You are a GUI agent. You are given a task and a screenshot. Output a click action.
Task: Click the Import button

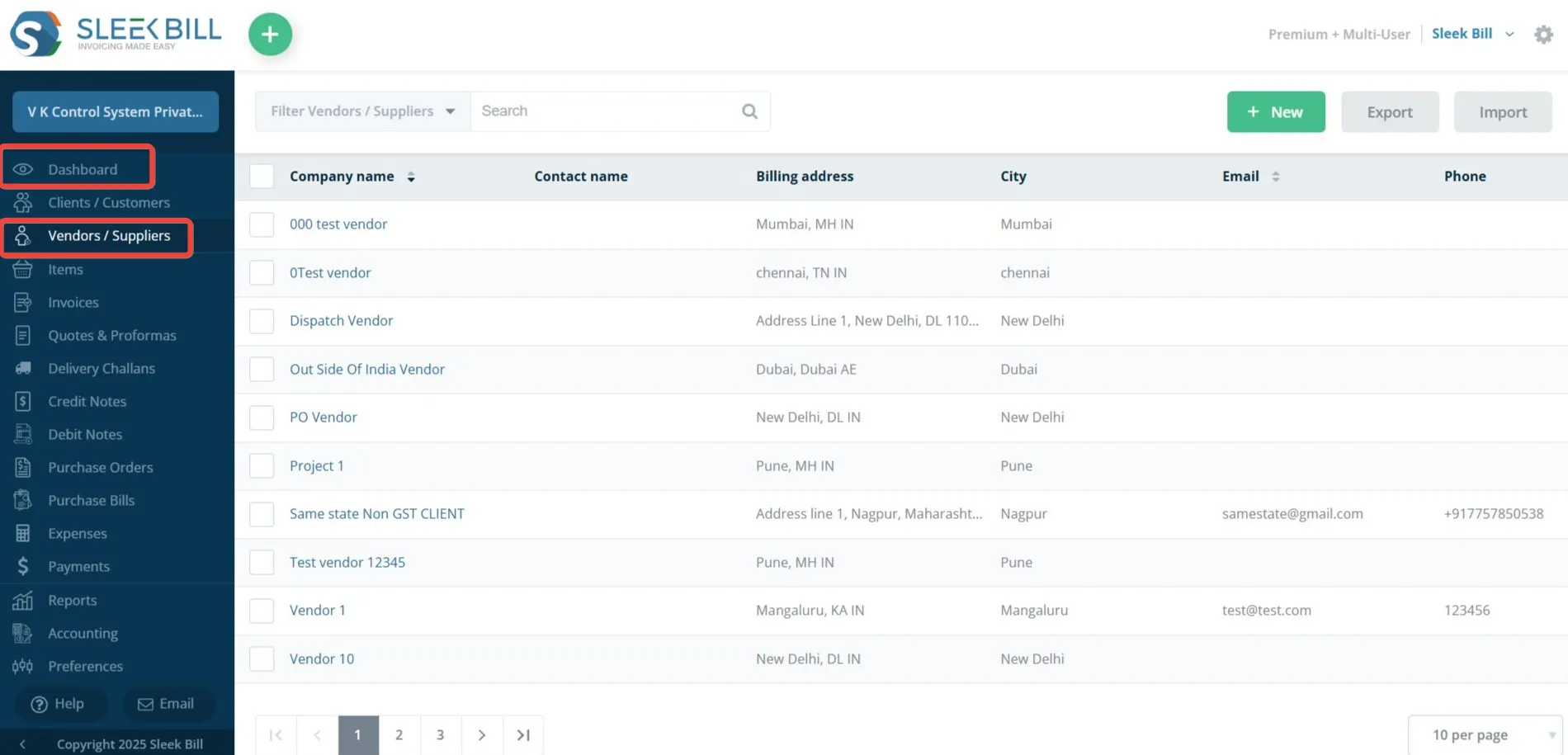click(1503, 112)
